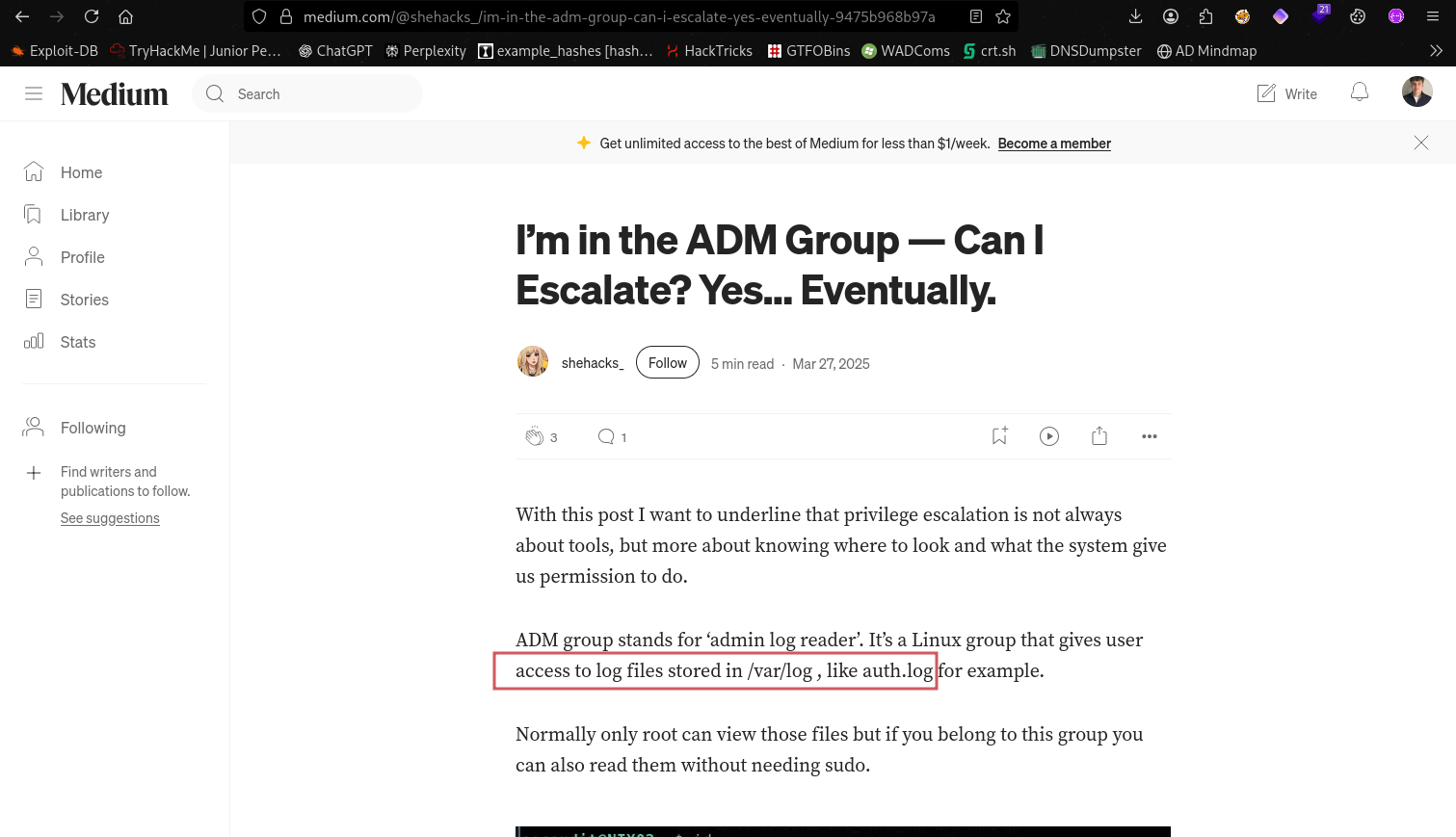1456x837 pixels.
Task: Dismiss the membership banner
Action: [x=1421, y=143]
